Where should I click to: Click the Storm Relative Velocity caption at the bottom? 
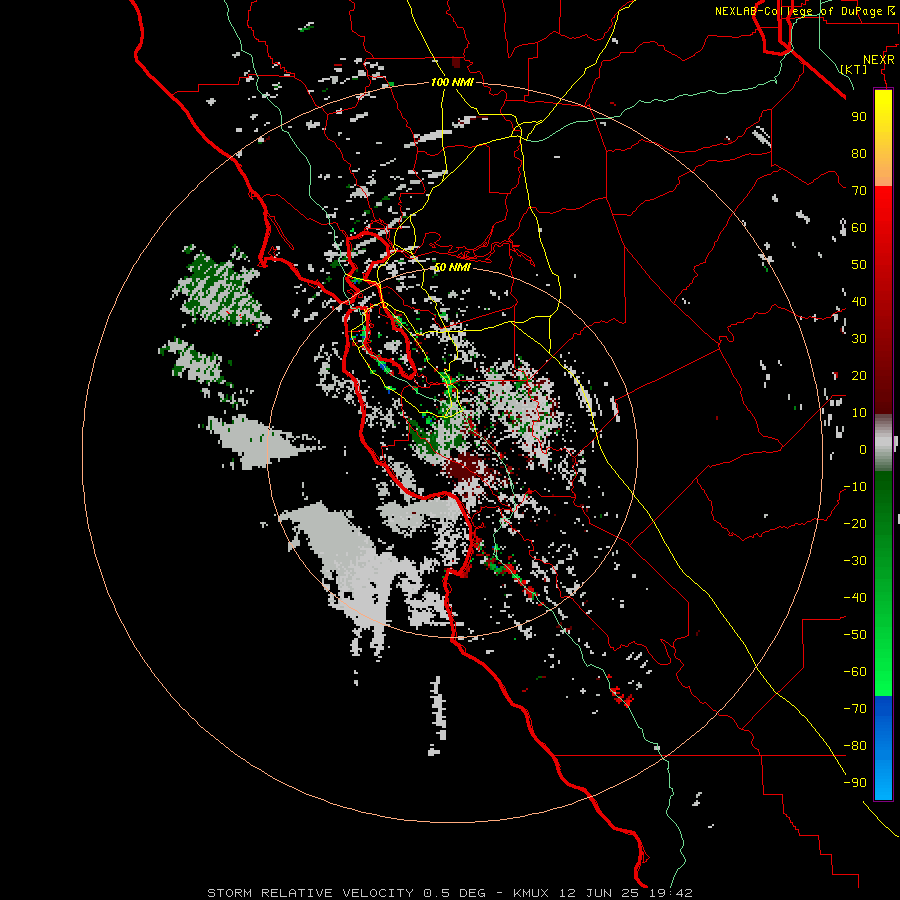(x=449, y=893)
